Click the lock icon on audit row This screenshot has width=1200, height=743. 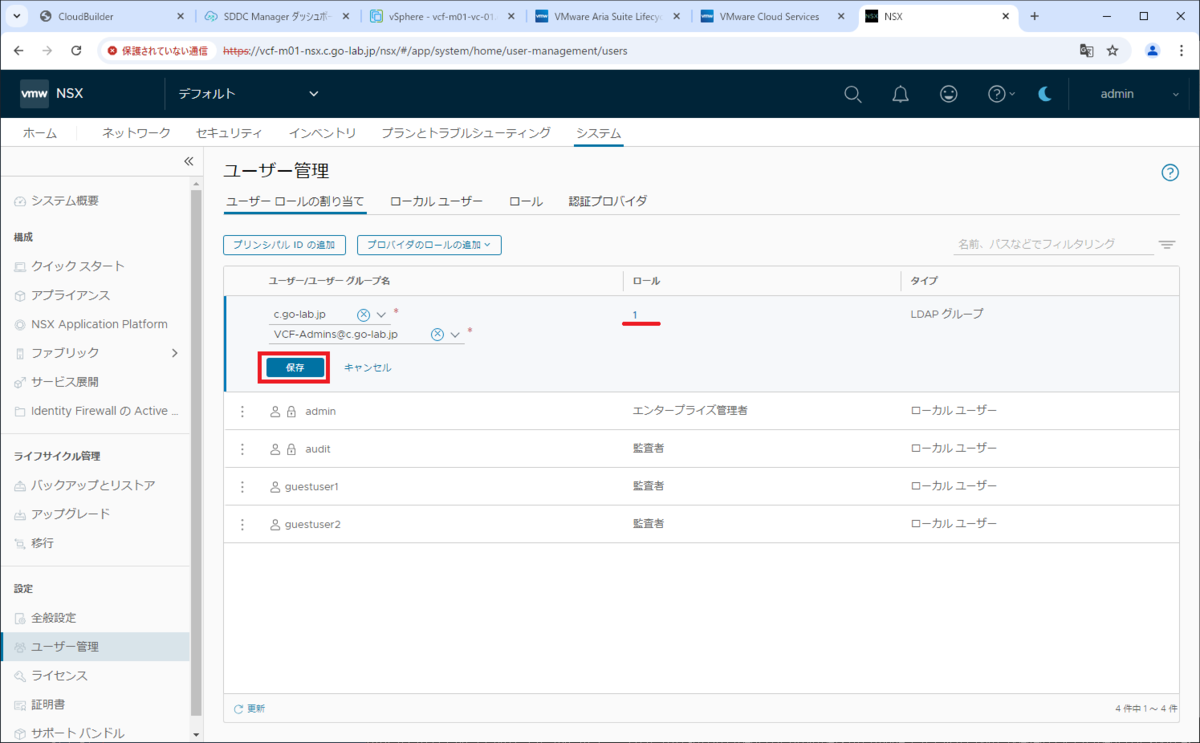pos(291,449)
